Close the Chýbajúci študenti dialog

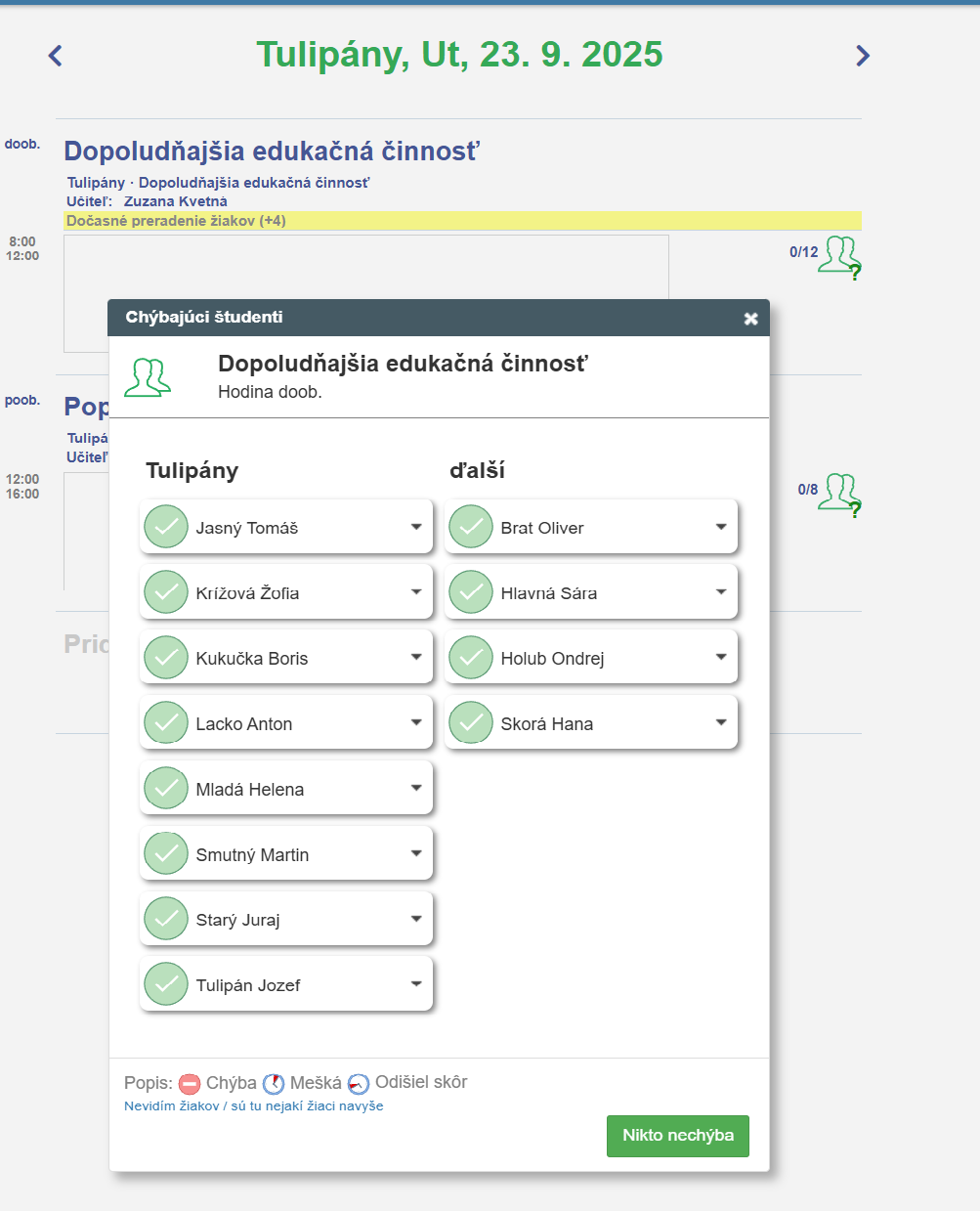coord(750,319)
